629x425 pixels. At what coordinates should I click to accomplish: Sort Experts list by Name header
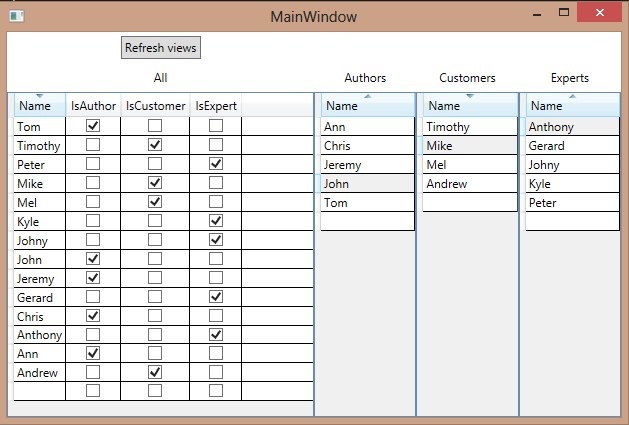pos(571,106)
